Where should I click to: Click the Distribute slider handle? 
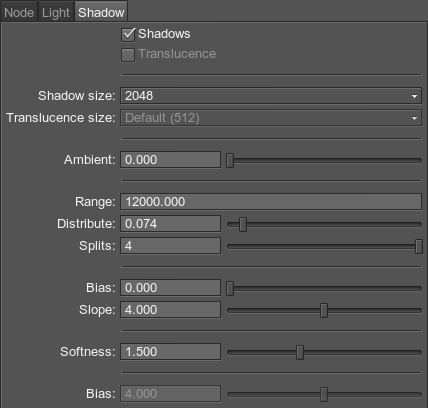[243, 224]
